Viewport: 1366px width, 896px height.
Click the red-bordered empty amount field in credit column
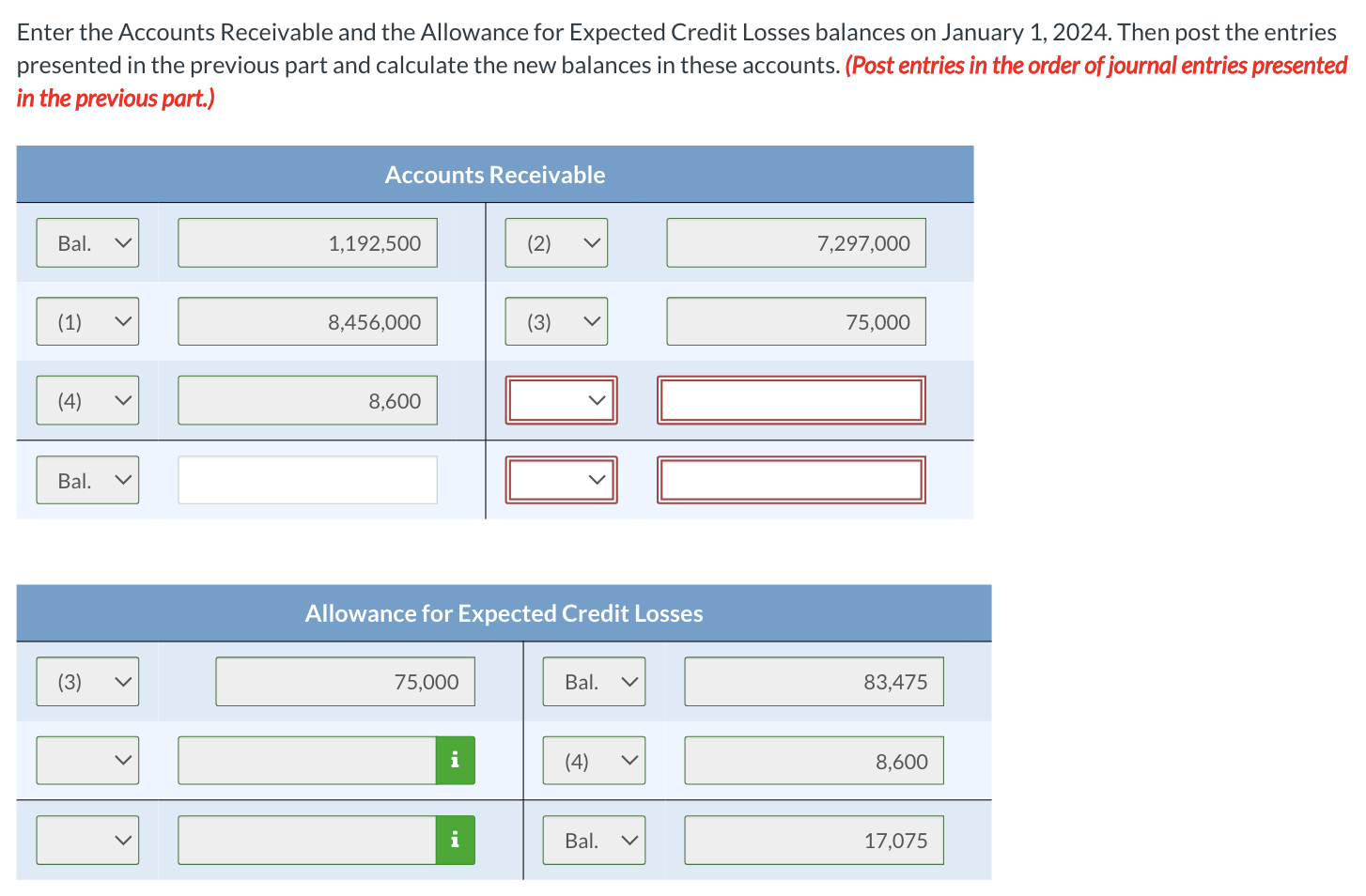point(791,399)
